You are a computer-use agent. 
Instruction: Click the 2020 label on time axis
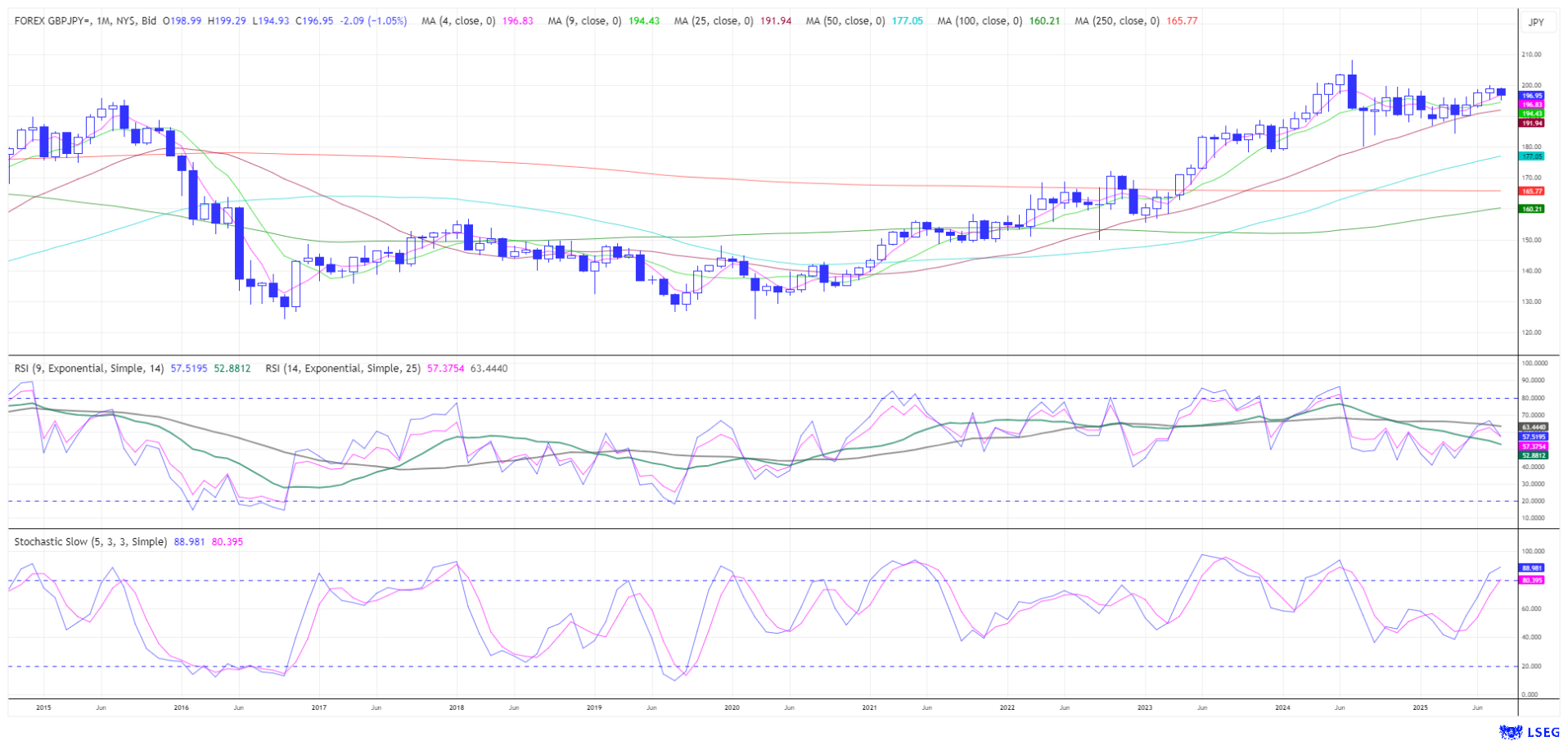coord(732,707)
